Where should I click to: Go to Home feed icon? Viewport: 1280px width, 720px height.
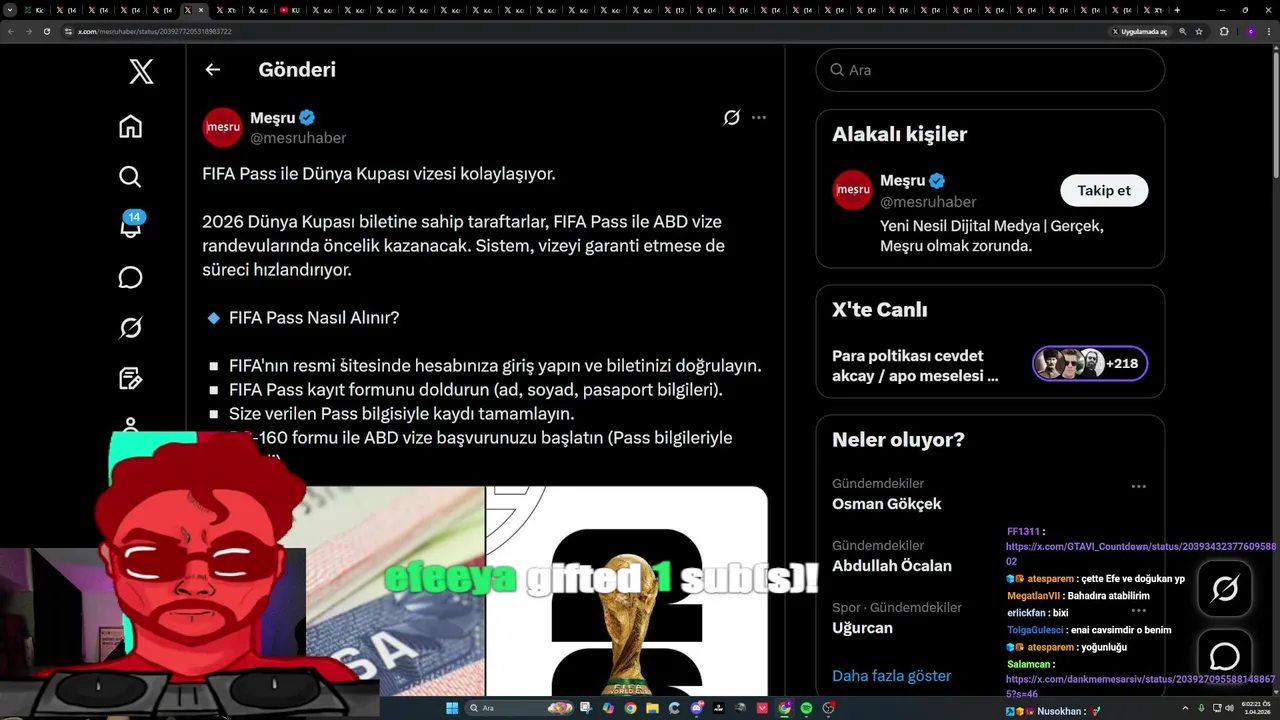(130, 126)
